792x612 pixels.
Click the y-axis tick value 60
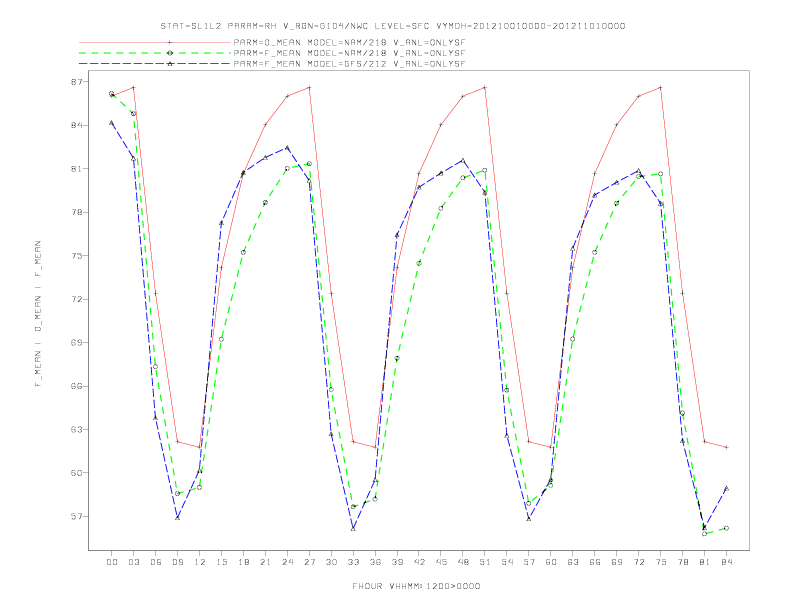click(77, 473)
